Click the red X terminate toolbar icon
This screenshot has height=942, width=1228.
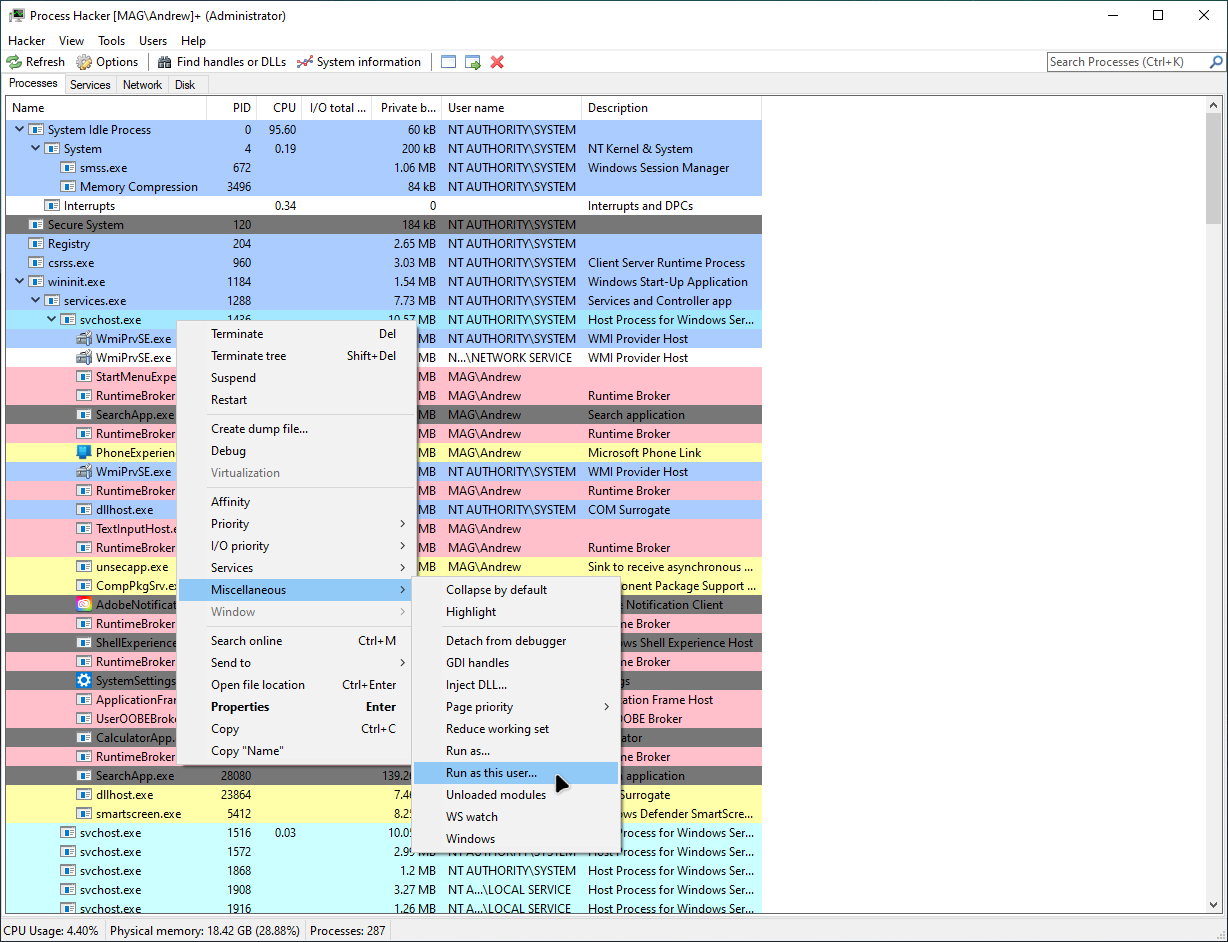point(497,61)
